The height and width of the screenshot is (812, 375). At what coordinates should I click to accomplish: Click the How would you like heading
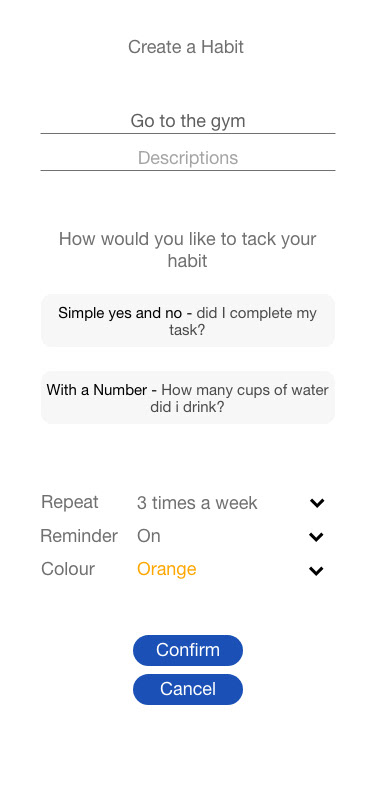click(188, 250)
